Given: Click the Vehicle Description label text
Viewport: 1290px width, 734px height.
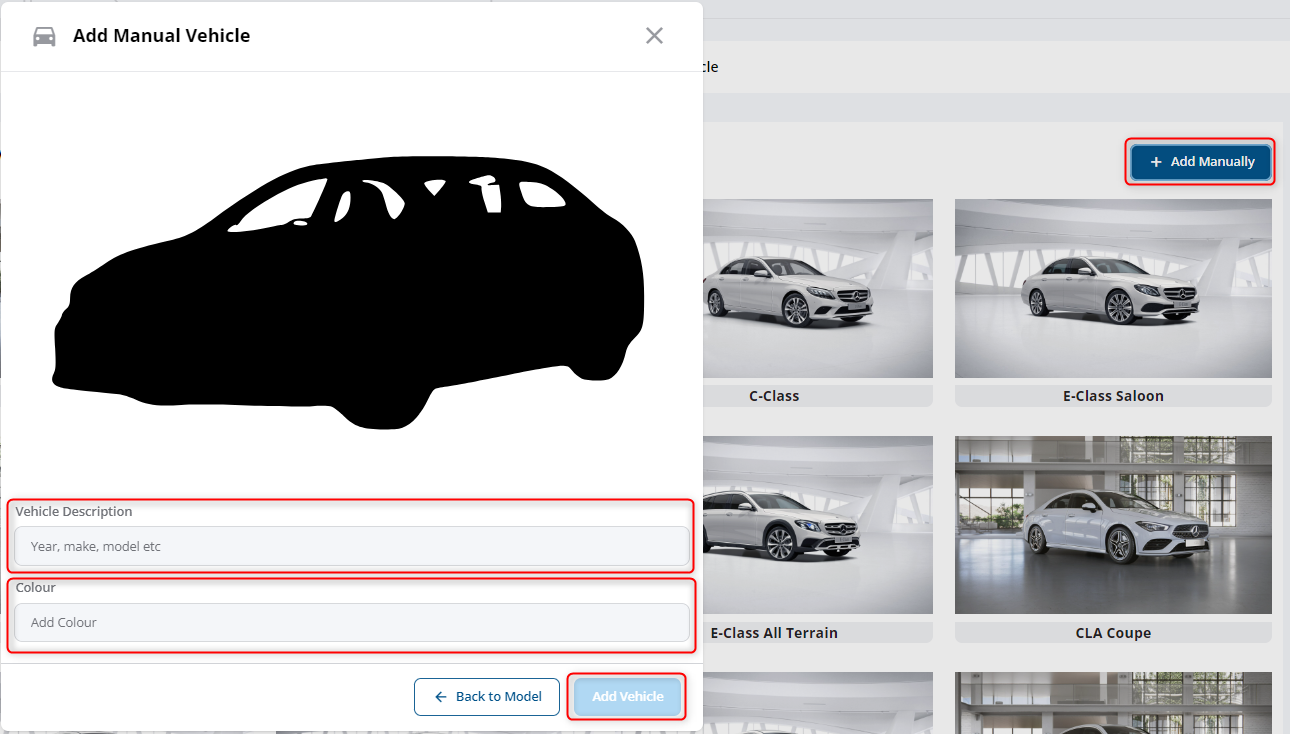Looking at the screenshot, I should coord(74,511).
